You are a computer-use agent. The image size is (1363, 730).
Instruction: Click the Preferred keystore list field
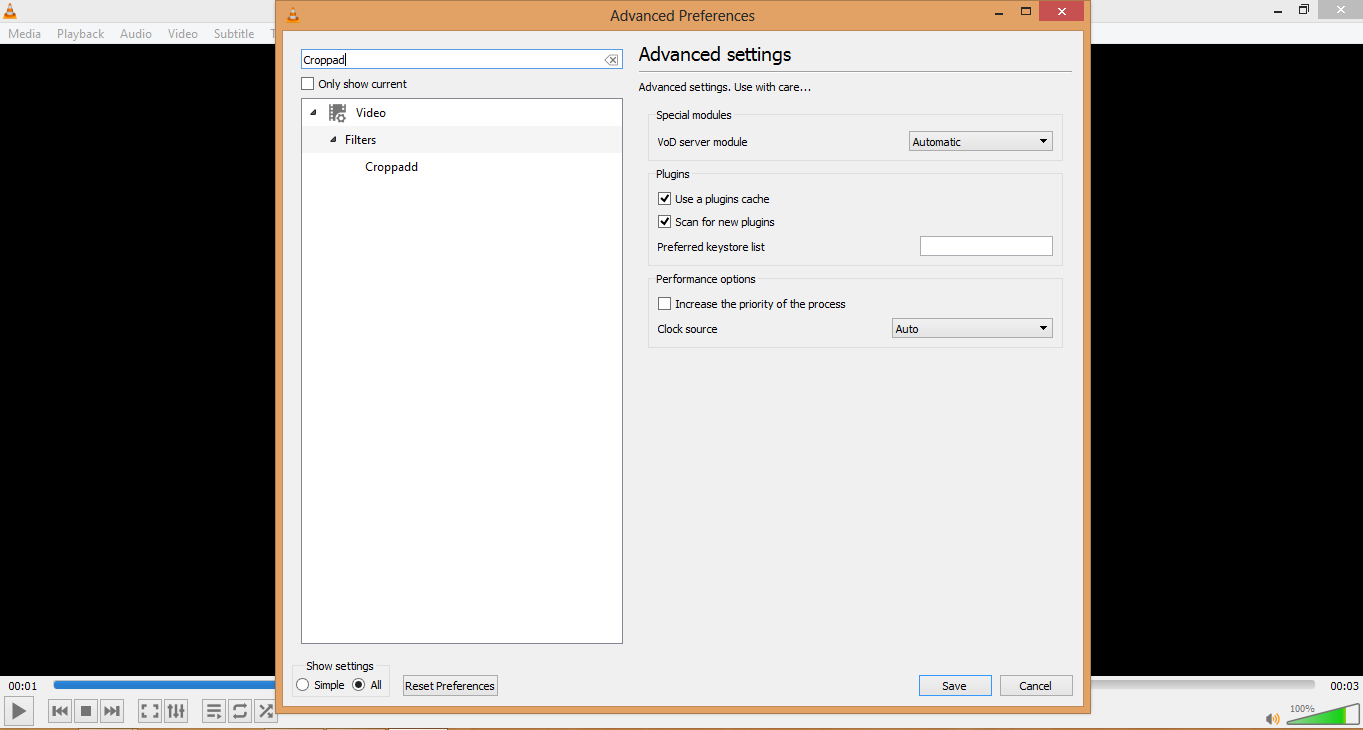tap(986, 246)
